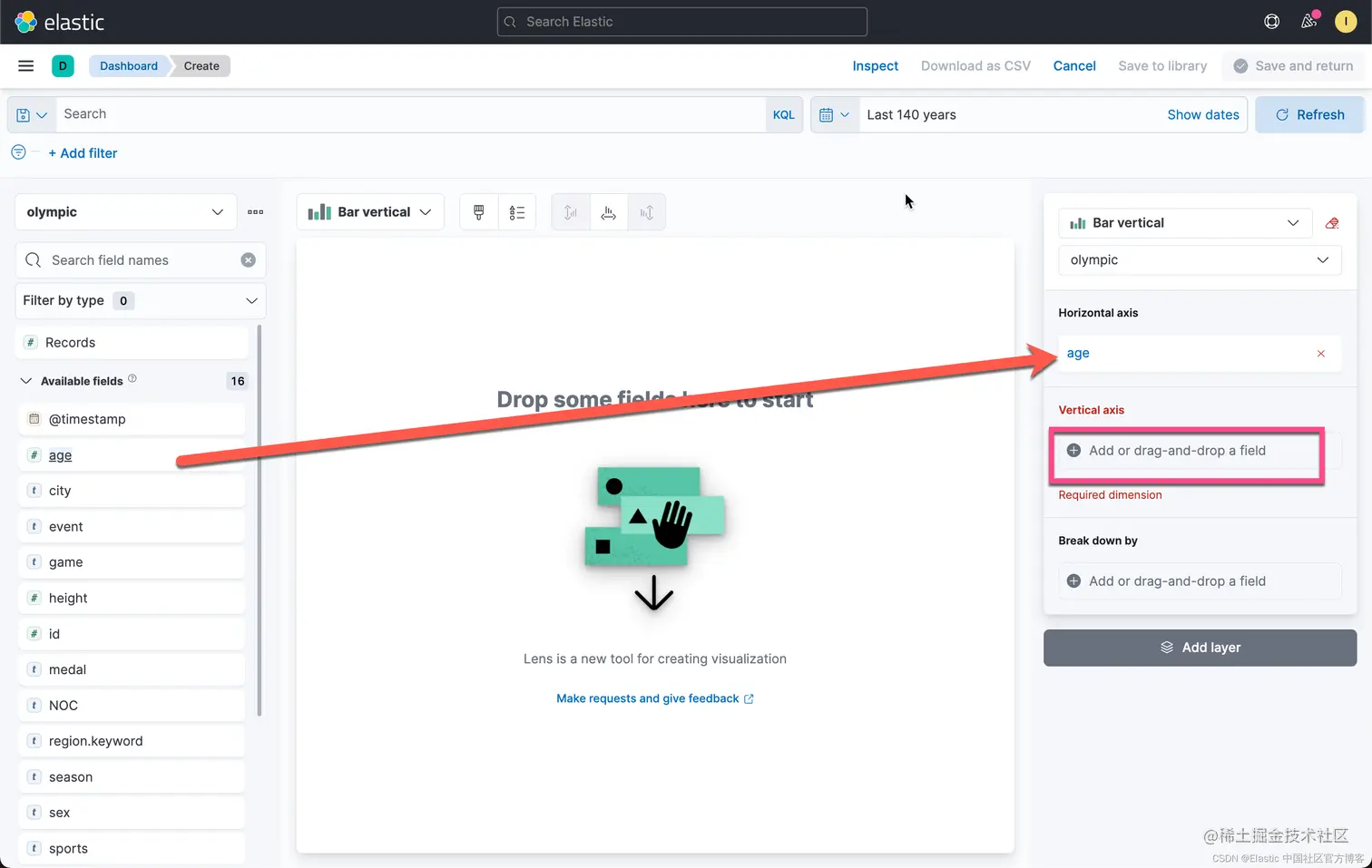Open the olympic index pattern dropdown

pos(126,212)
